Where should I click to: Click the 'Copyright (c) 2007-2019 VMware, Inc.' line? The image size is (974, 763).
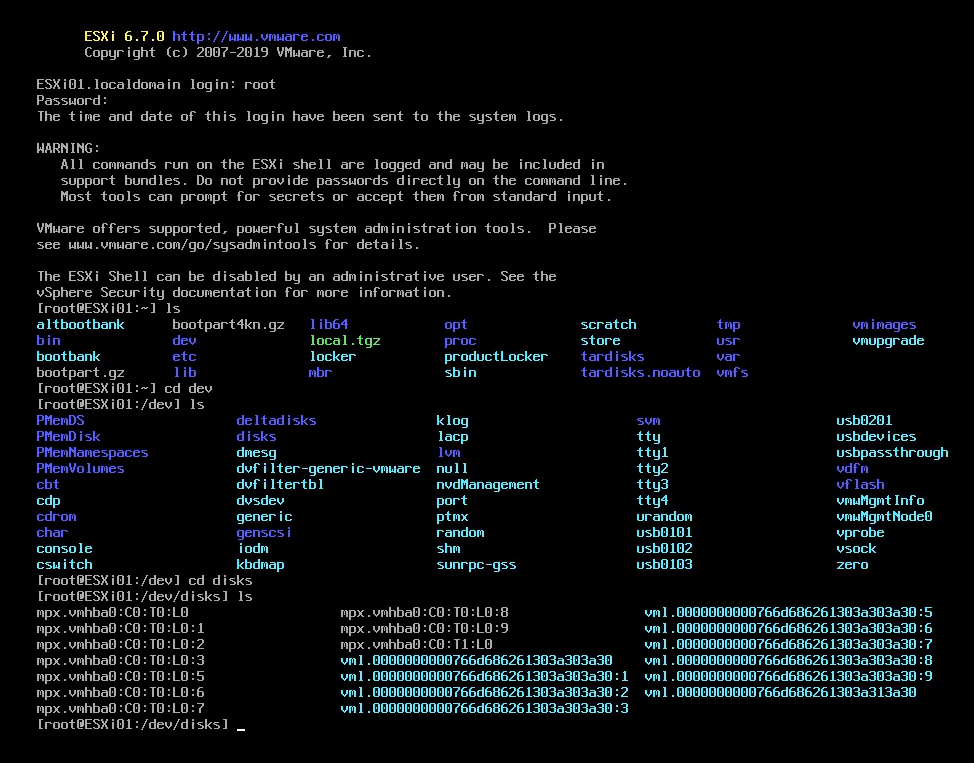click(228, 53)
